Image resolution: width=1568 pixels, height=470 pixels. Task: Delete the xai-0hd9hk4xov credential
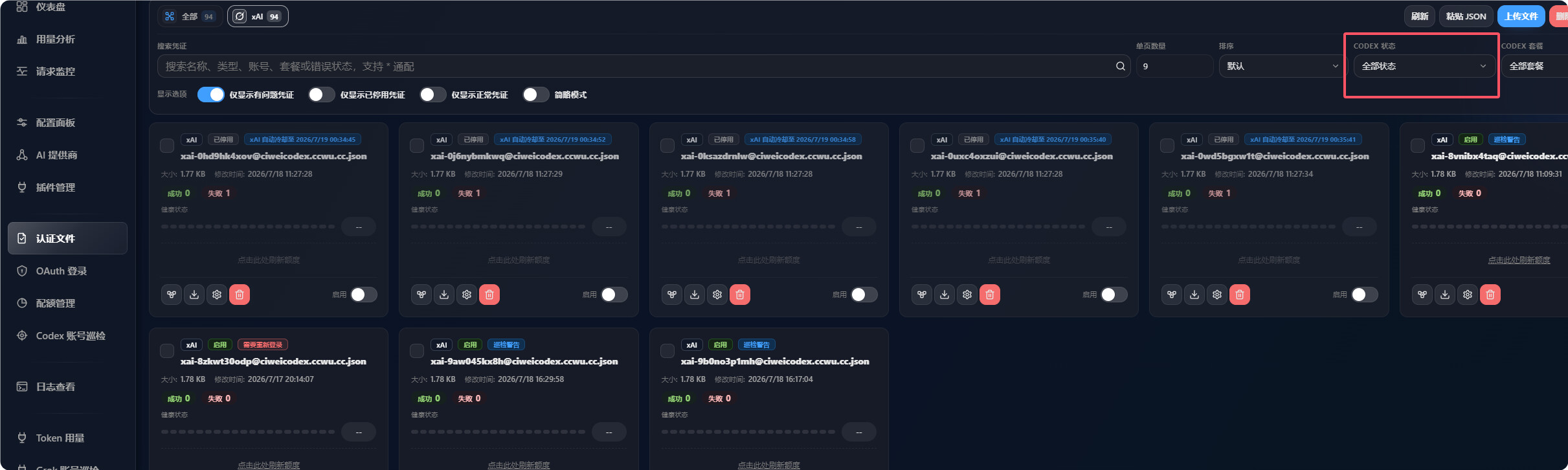pos(240,295)
